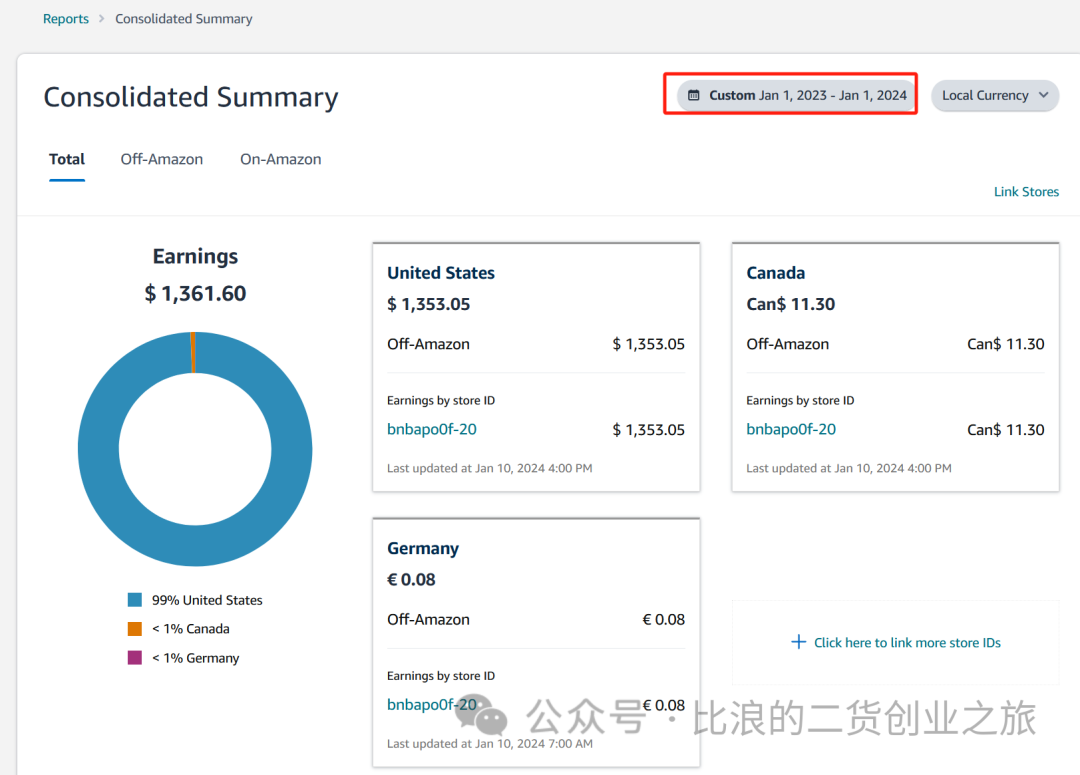Open bnbapo0f-20 store ID under United States

coord(431,429)
